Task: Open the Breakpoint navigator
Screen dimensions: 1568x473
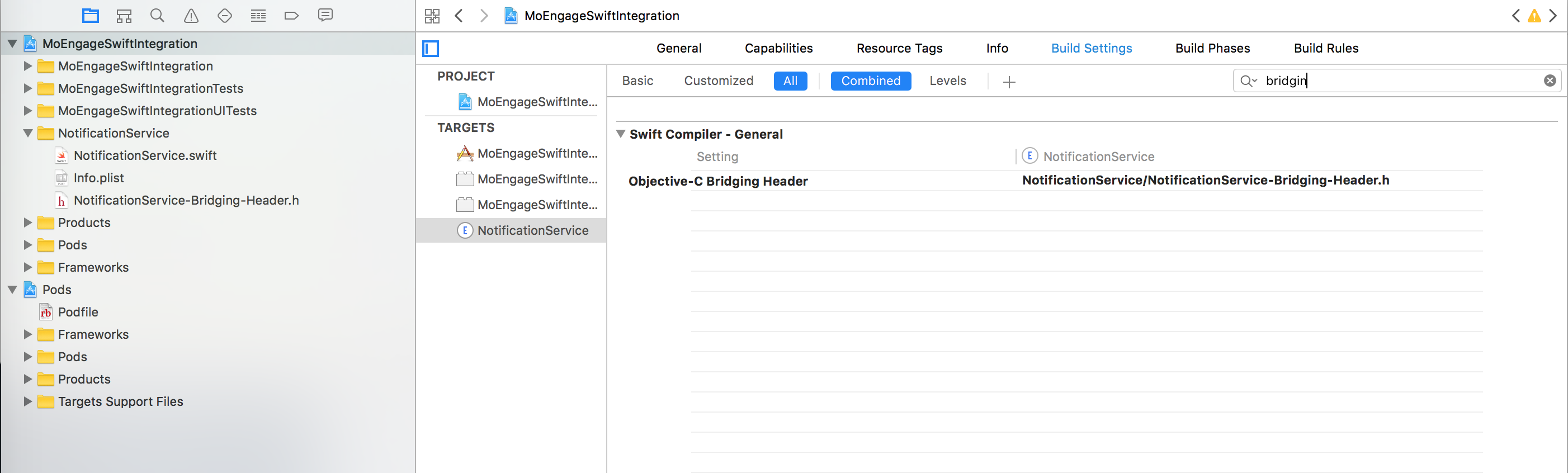Action: [291, 15]
